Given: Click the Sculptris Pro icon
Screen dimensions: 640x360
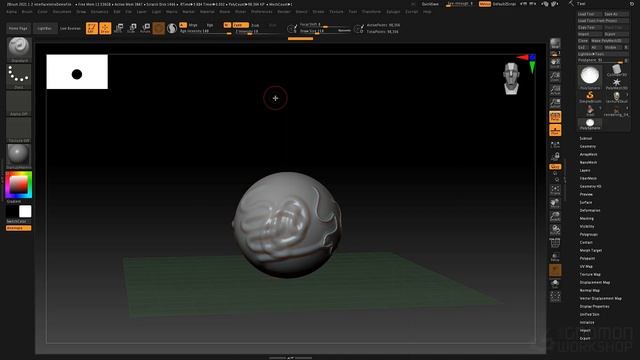Looking at the screenshot, I should pyautogui.click(x=172, y=28).
